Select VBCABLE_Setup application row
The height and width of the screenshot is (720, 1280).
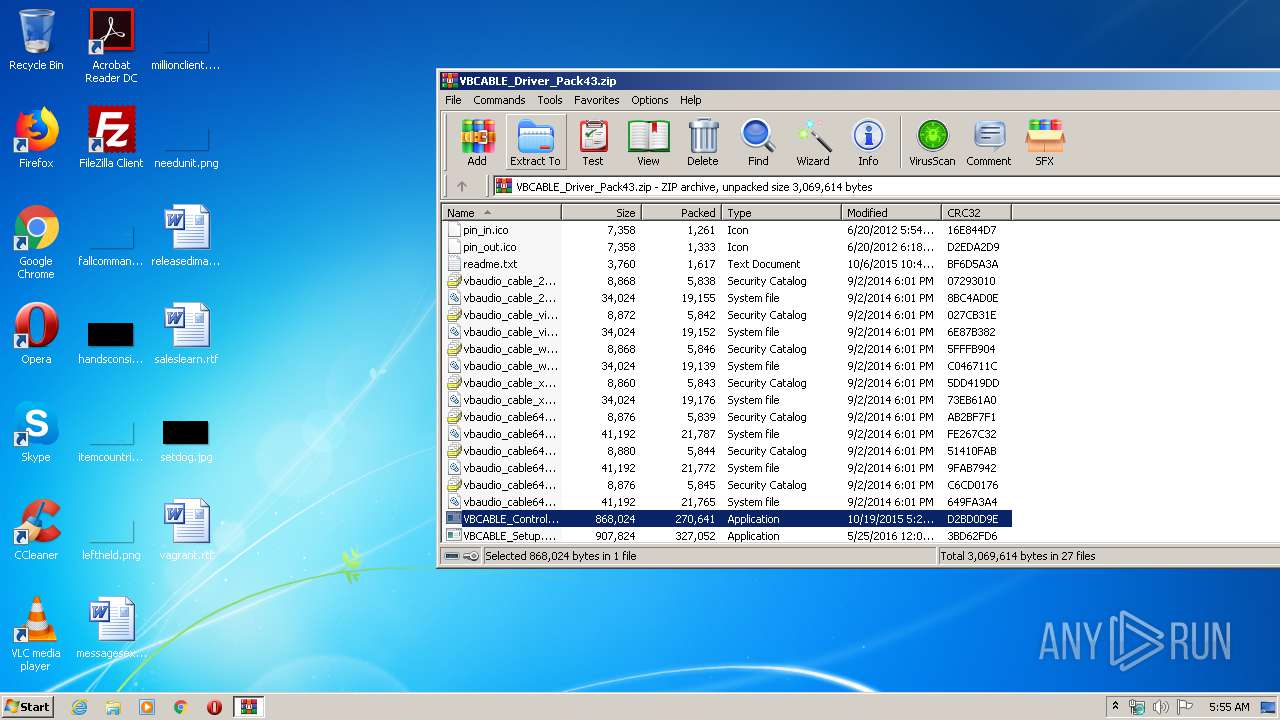click(727, 536)
